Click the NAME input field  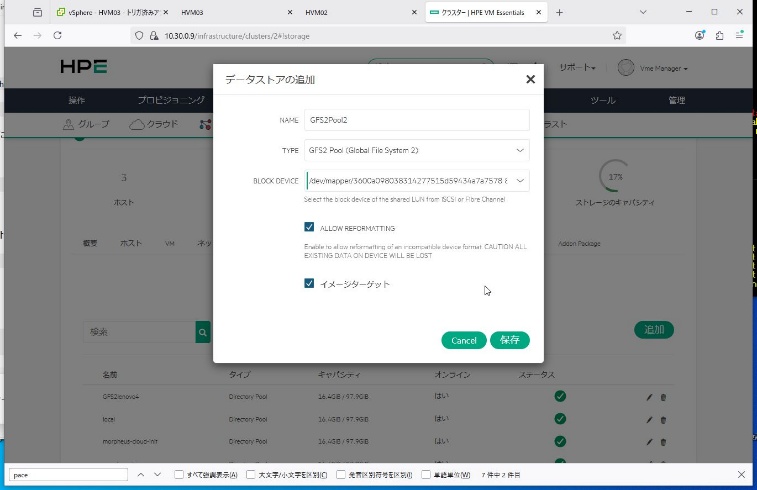coord(417,120)
